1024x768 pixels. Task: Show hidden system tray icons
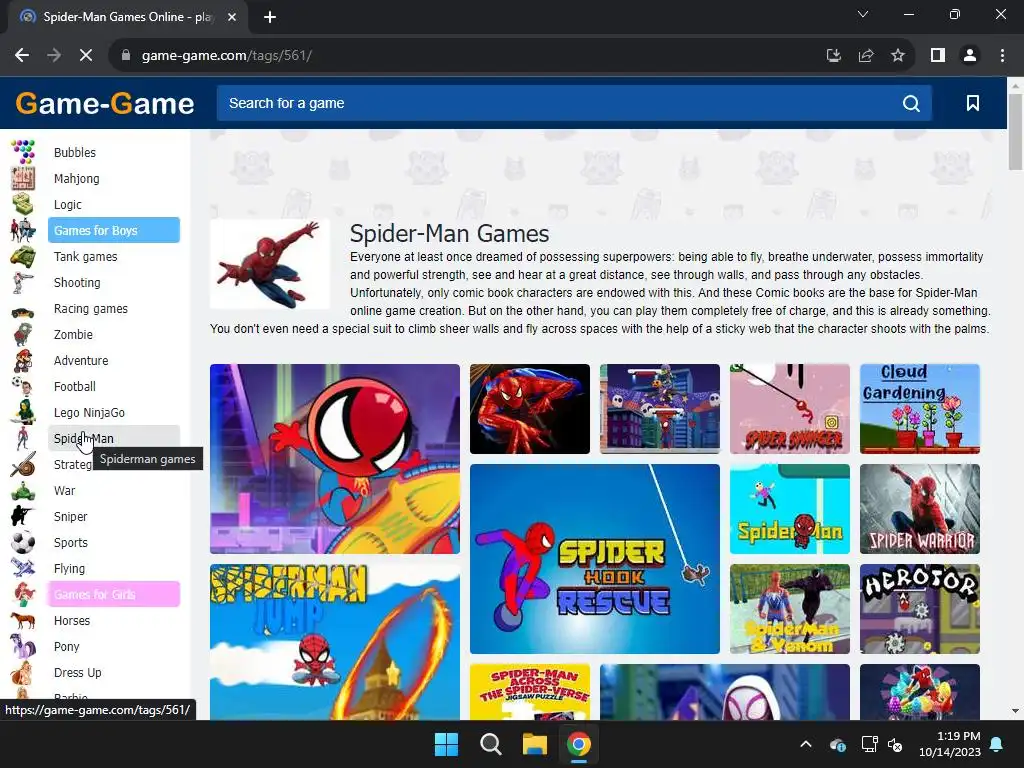click(806, 744)
